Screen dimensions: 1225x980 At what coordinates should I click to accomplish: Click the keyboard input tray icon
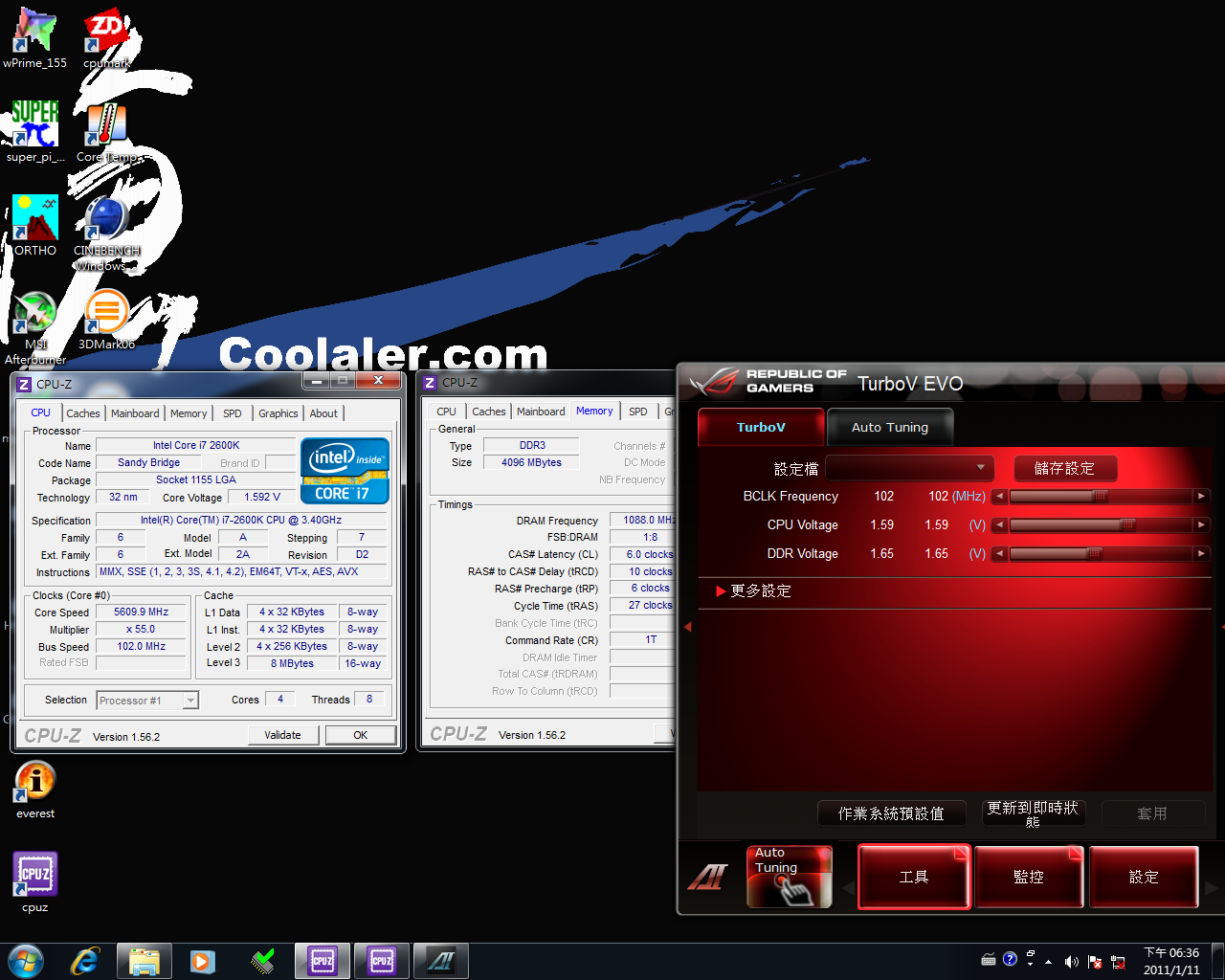coord(989,959)
